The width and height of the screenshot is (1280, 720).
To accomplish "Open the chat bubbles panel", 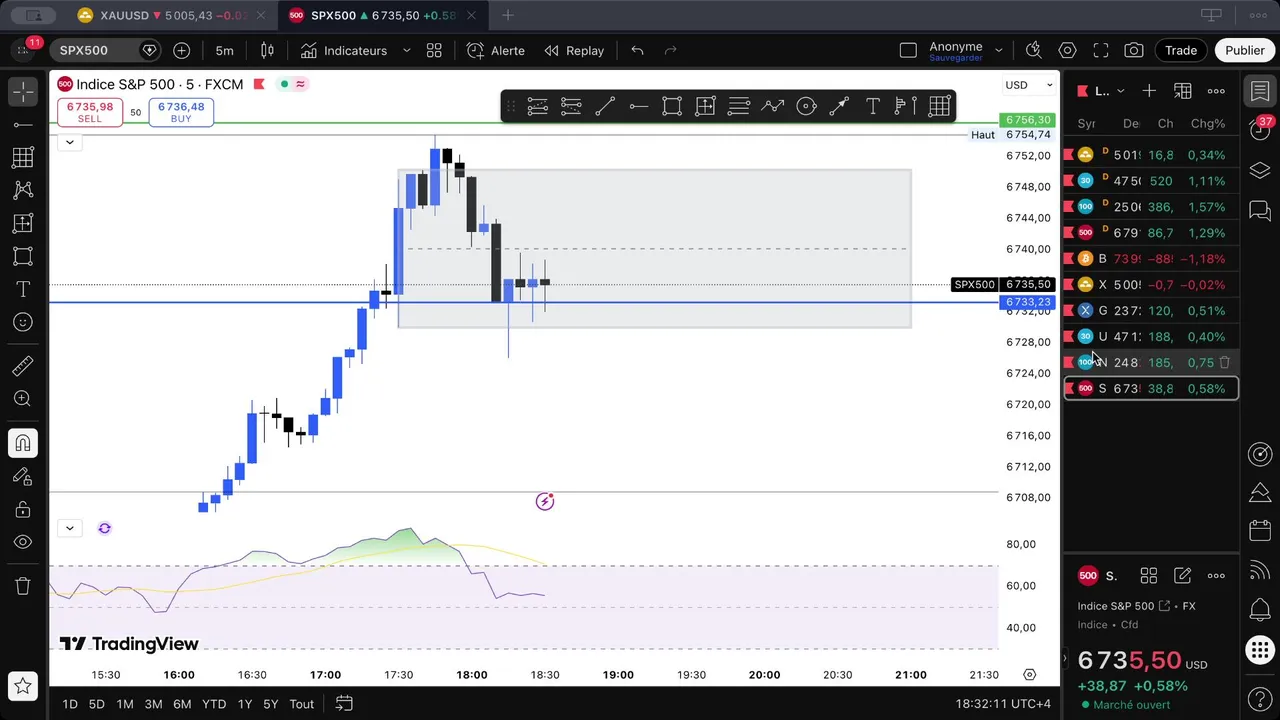I will 1260,211.
